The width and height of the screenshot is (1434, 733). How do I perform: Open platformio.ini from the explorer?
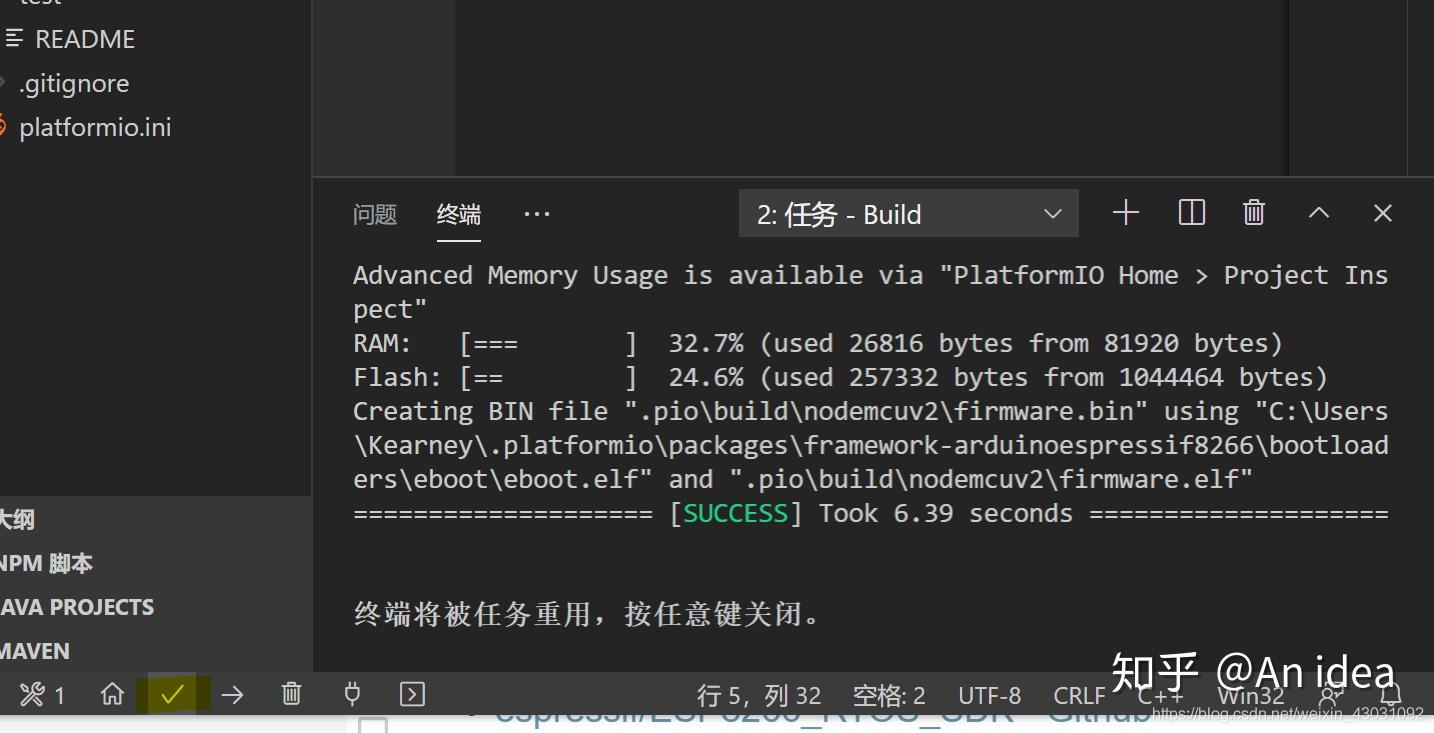95,127
